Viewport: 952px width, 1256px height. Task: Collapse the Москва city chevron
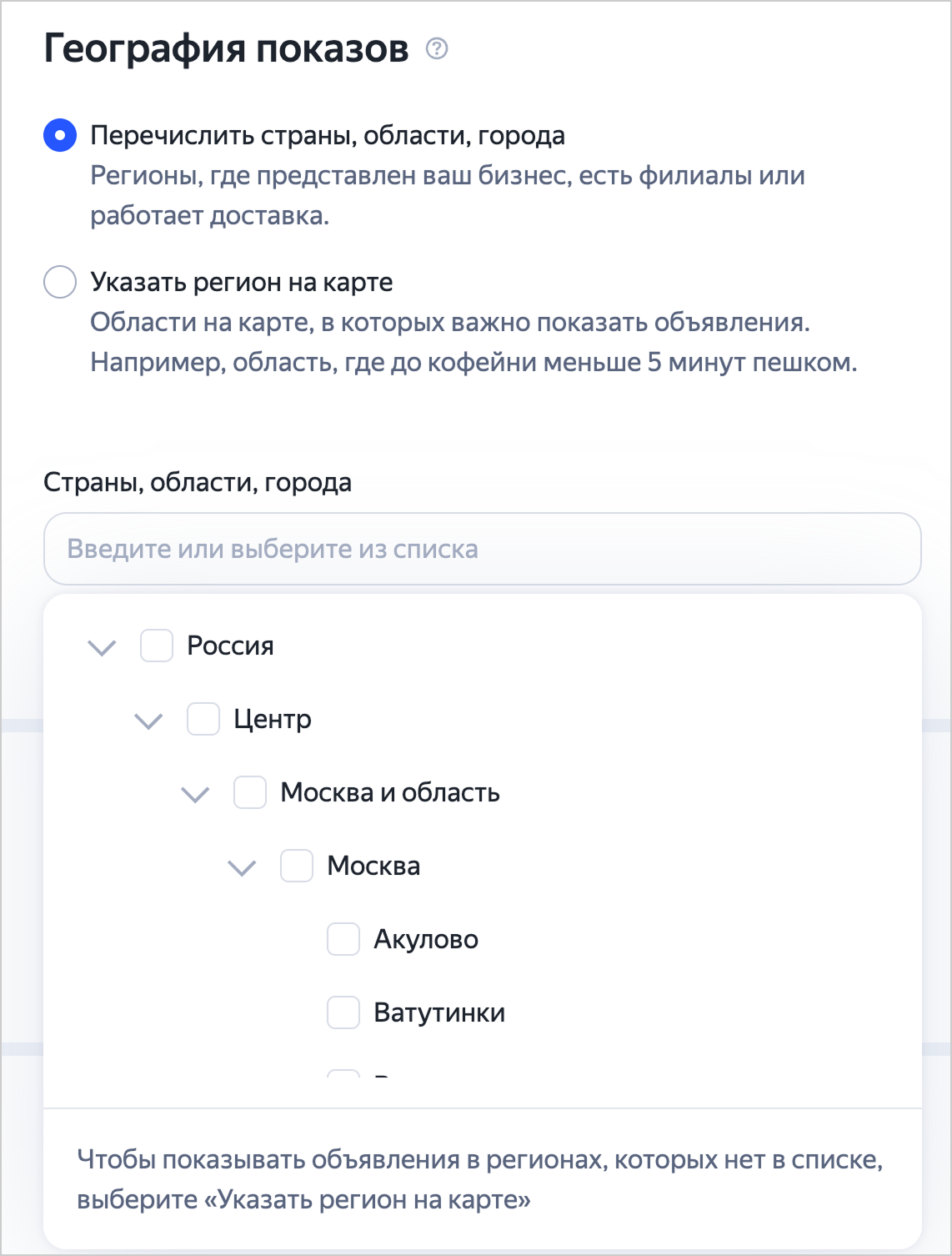click(x=242, y=867)
